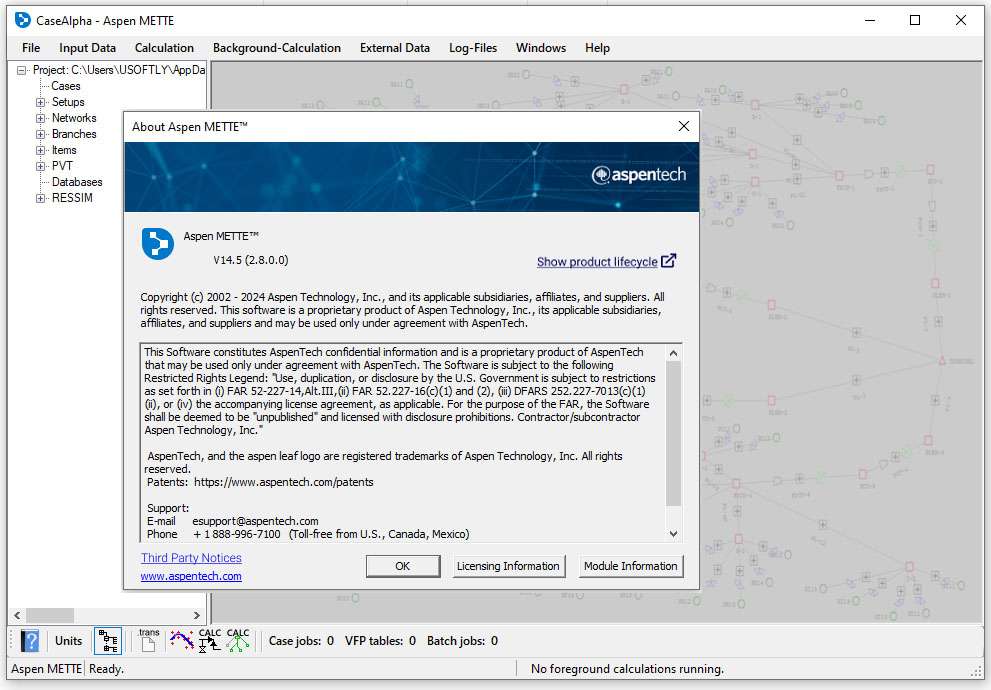This screenshot has width=991, height=690.
Task: Click the green CALC network icon
Action: (x=238, y=641)
